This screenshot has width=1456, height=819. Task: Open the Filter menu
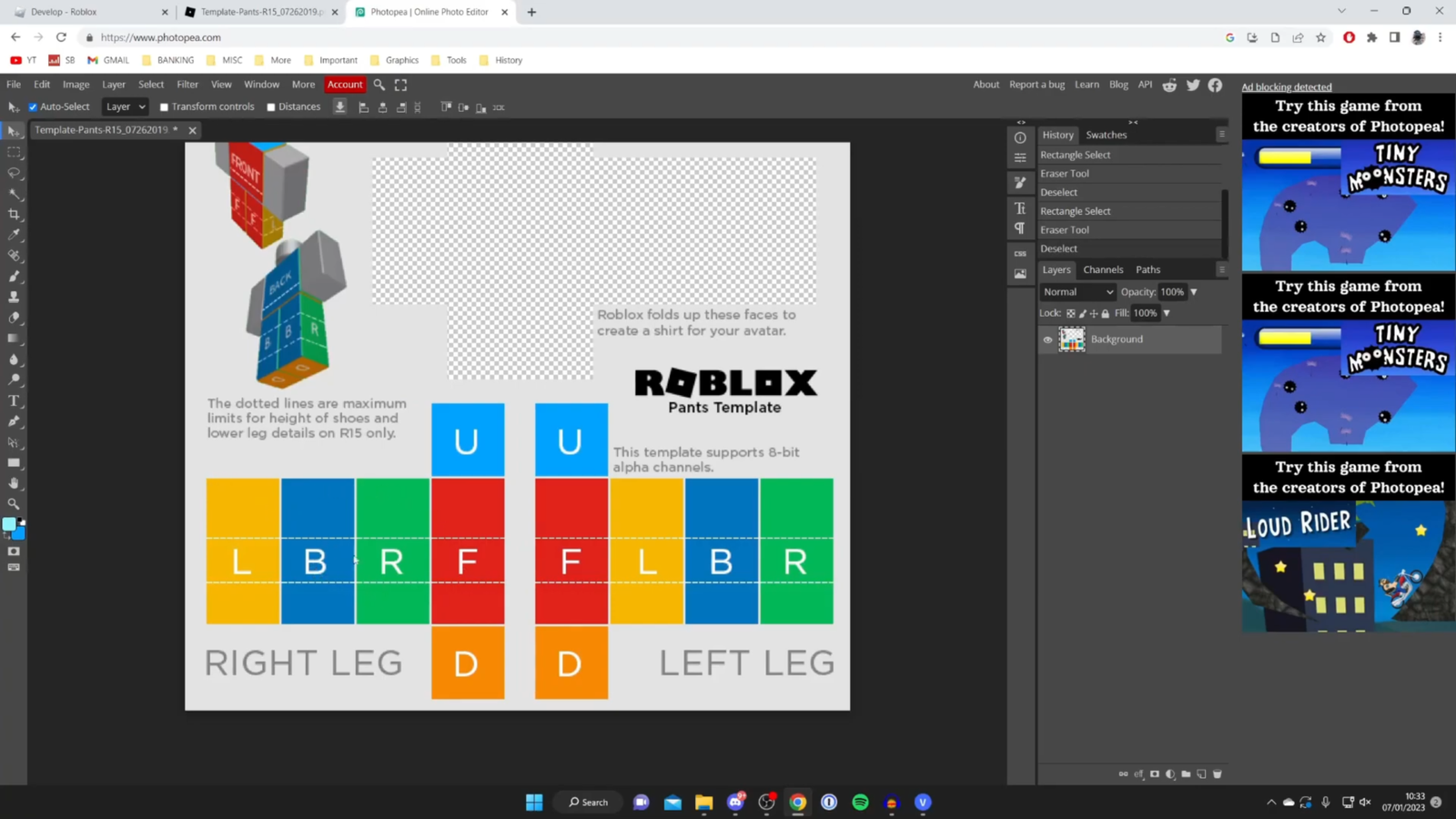click(187, 84)
